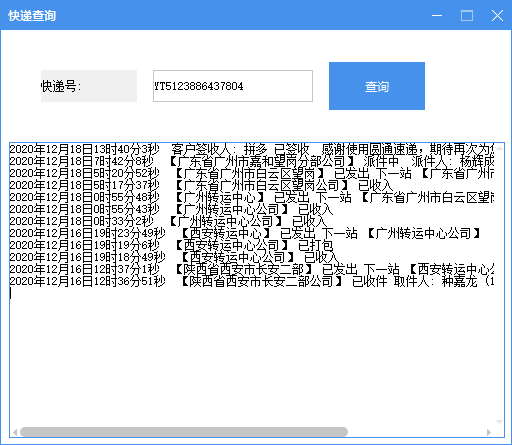Select the 13时40分3秒 signed-for record line
This screenshot has height=445, width=512.
coord(252,149)
